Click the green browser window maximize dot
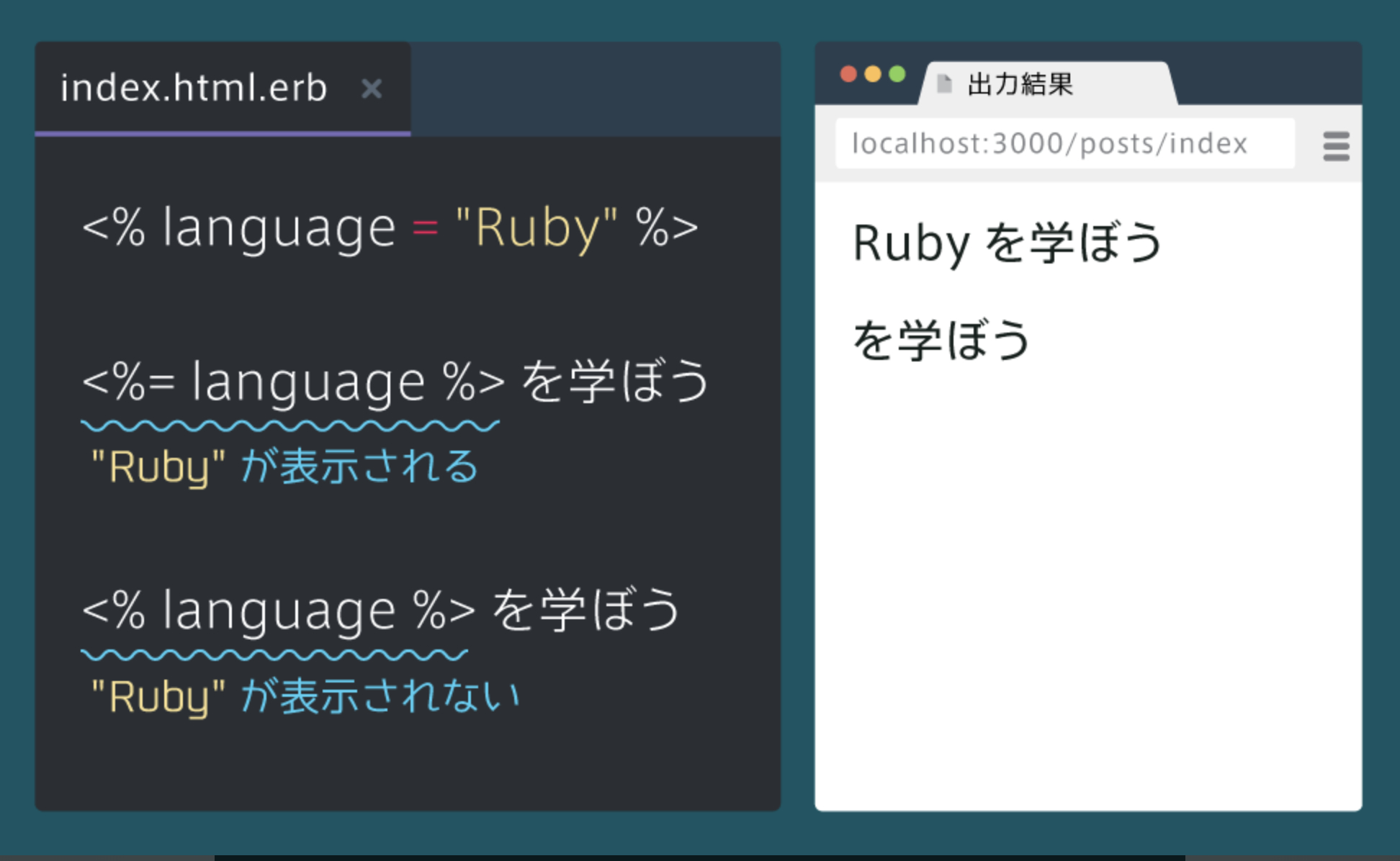The height and width of the screenshot is (861, 1400). (x=897, y=74)
